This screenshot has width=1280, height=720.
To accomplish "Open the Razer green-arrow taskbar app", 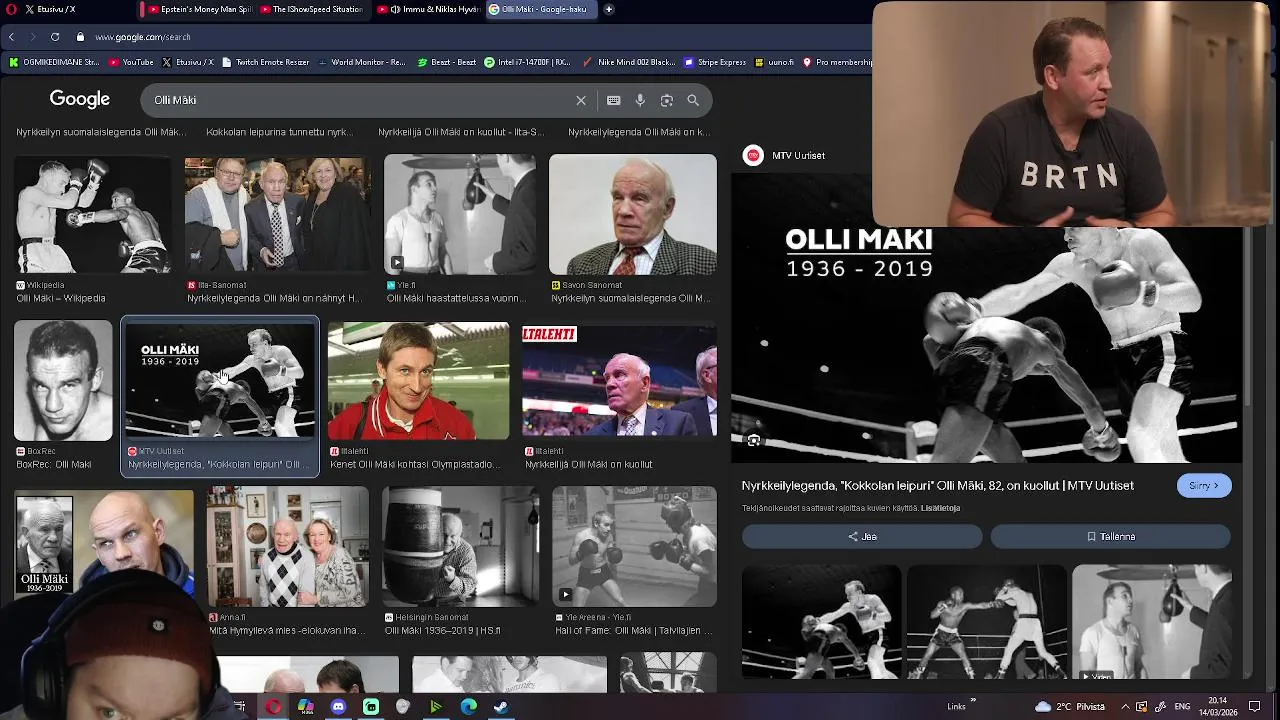I will point(436,707).
